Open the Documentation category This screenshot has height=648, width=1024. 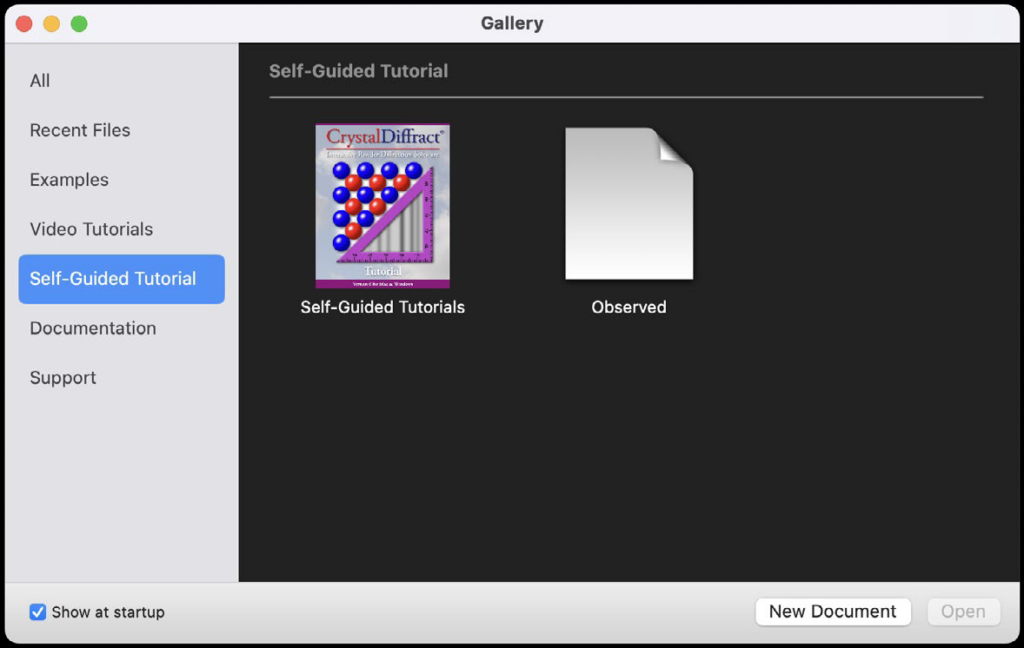coord(93,328)
